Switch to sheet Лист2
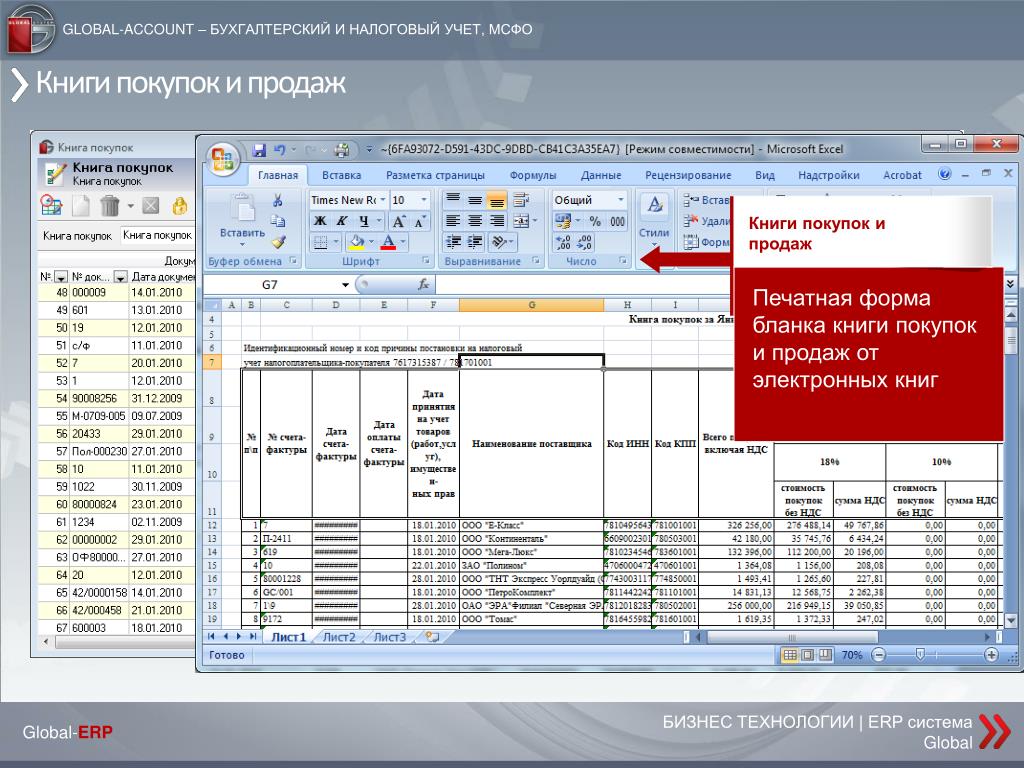Viewport: 1024px width, 768px height. tap(339, 637)
